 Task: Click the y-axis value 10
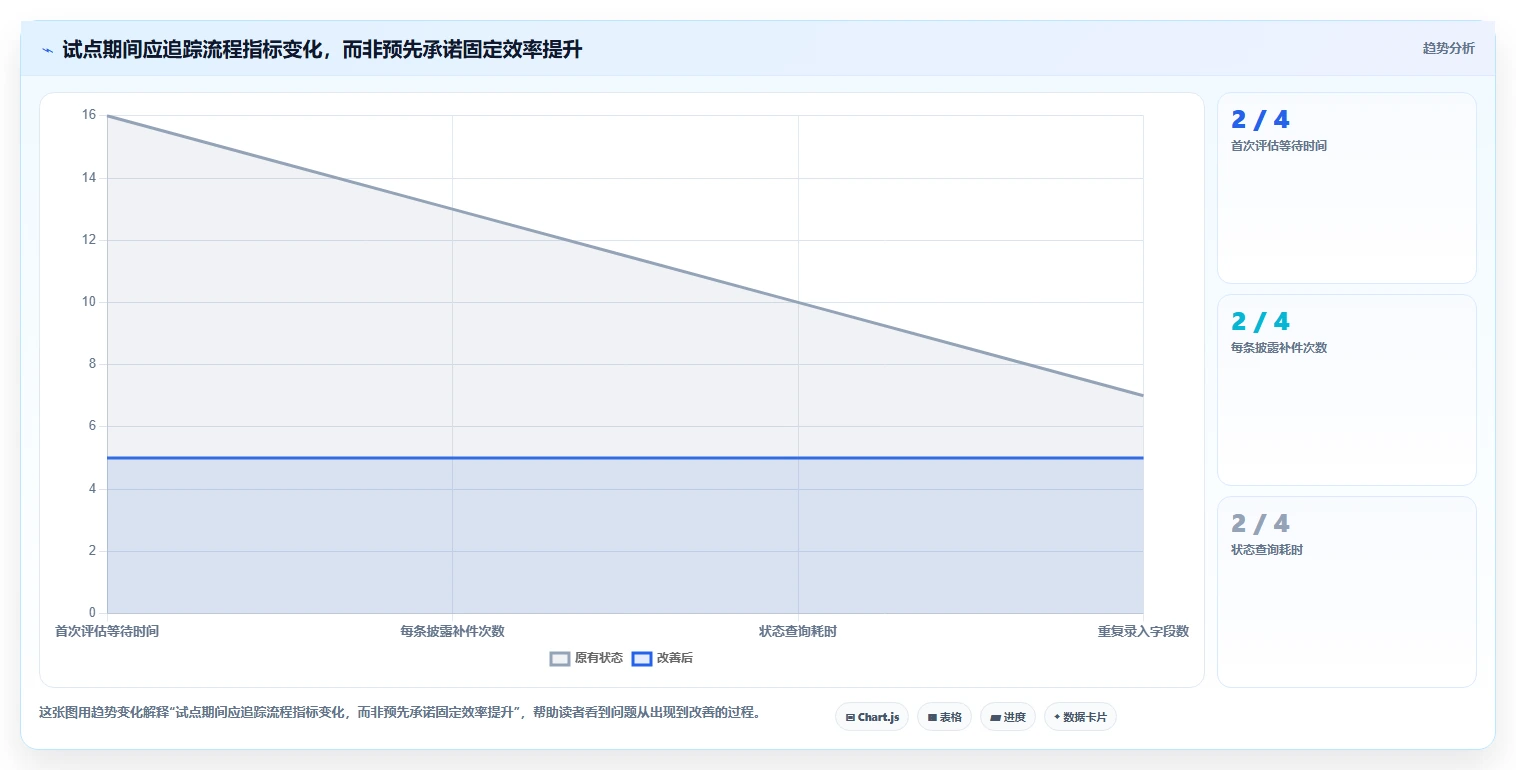tap(89, 302)
